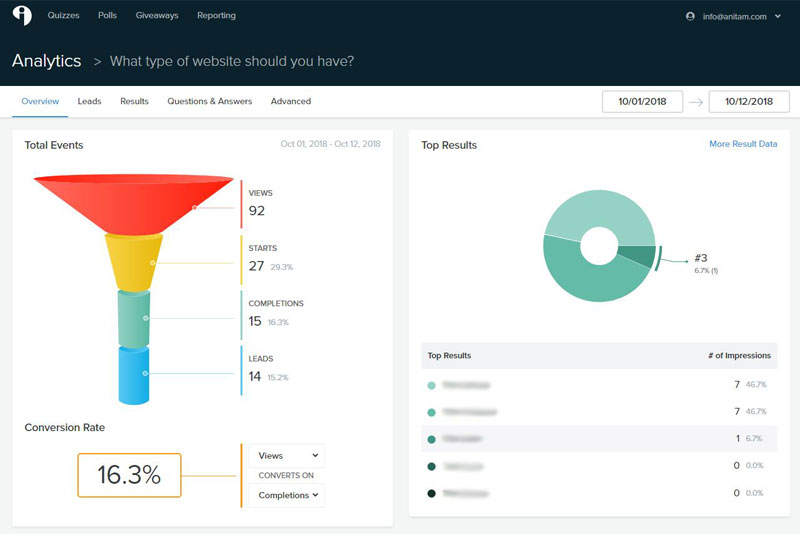
Task: Click the Completions count 15
Action: pos(255,321)
